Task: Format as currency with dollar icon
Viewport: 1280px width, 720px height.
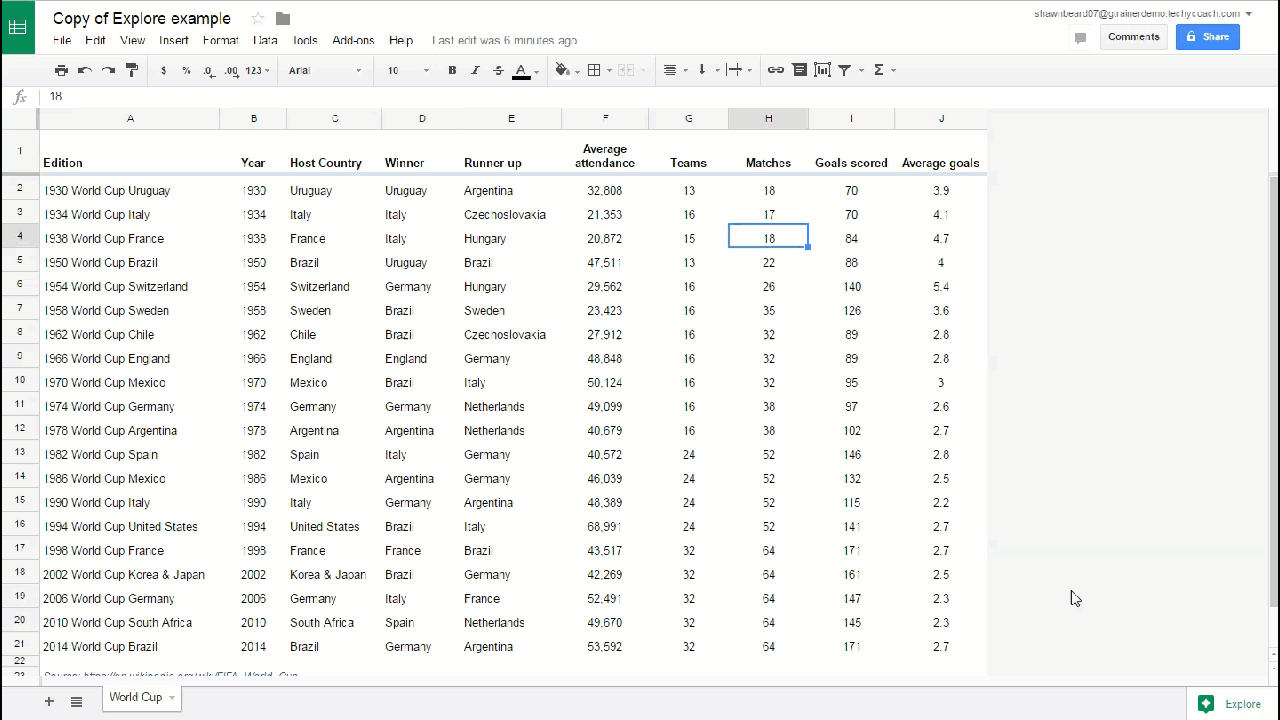Action: (164, 70)
